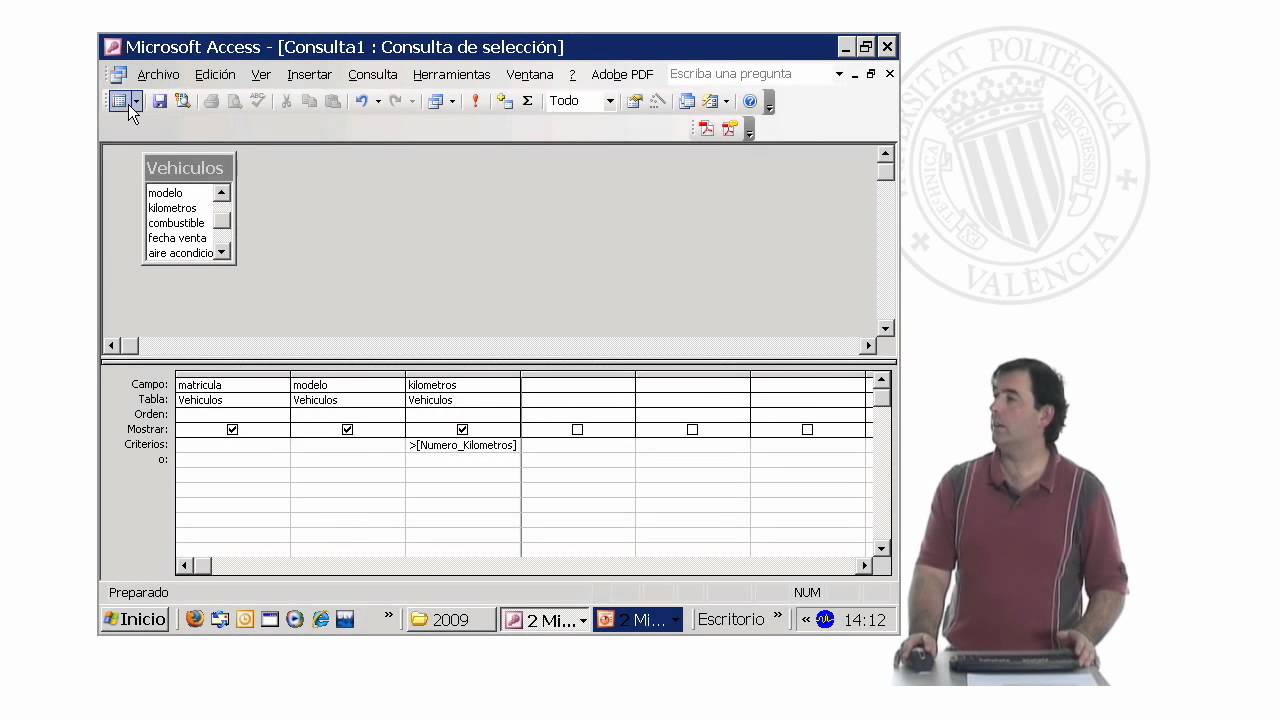Click the Show Table icon
Image resolution: width=1280 pixels, height=720 pixels.
(505, 101)
